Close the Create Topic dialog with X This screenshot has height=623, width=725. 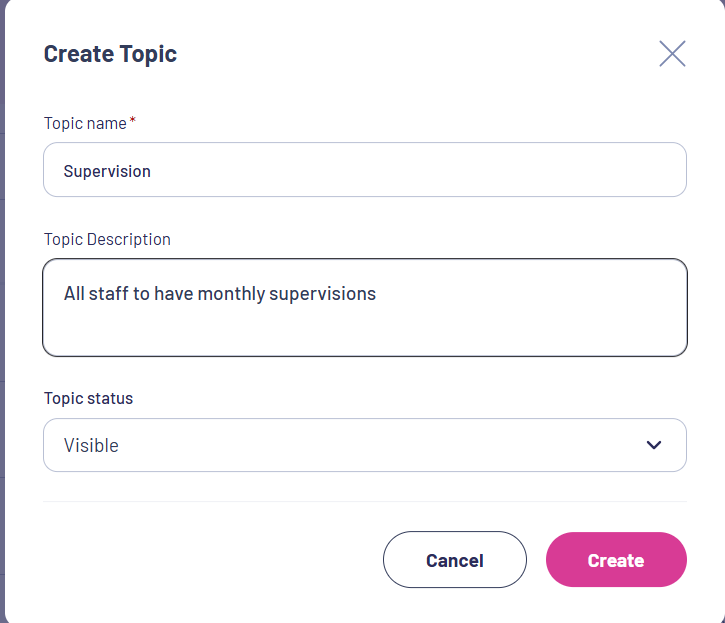(x=672, y=54)
